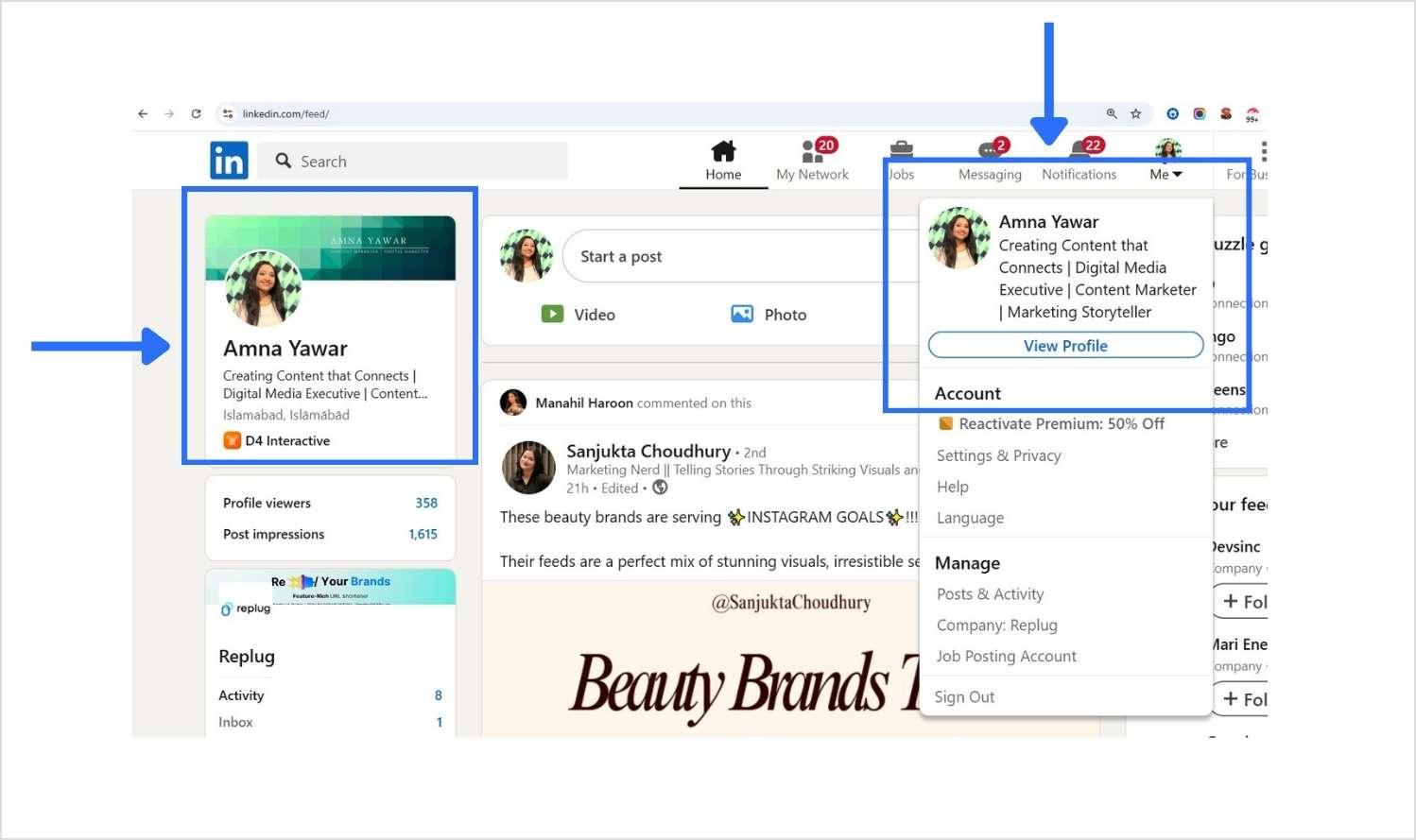
Task: Open Posts & Activity
Action: tap(990, 594)
